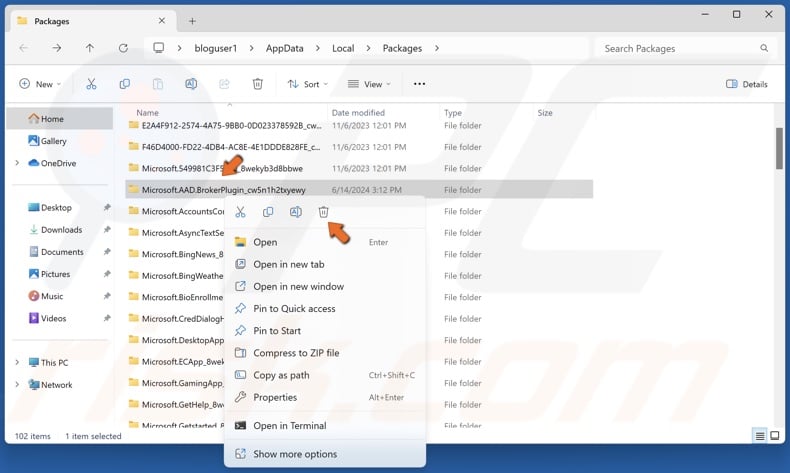
Task: Click Show more options
Action: [324, 454]
